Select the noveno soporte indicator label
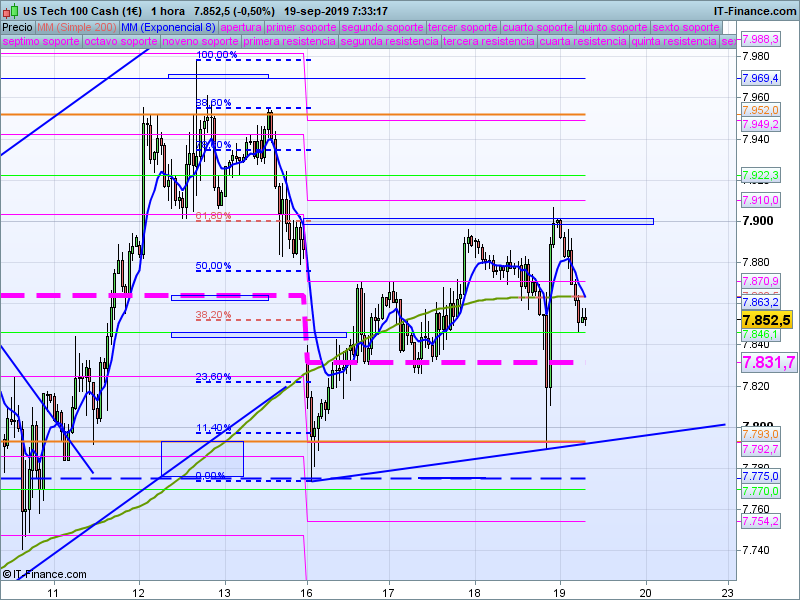The width and height of the screenshot is (800, 600). click(x=201, y=41)
